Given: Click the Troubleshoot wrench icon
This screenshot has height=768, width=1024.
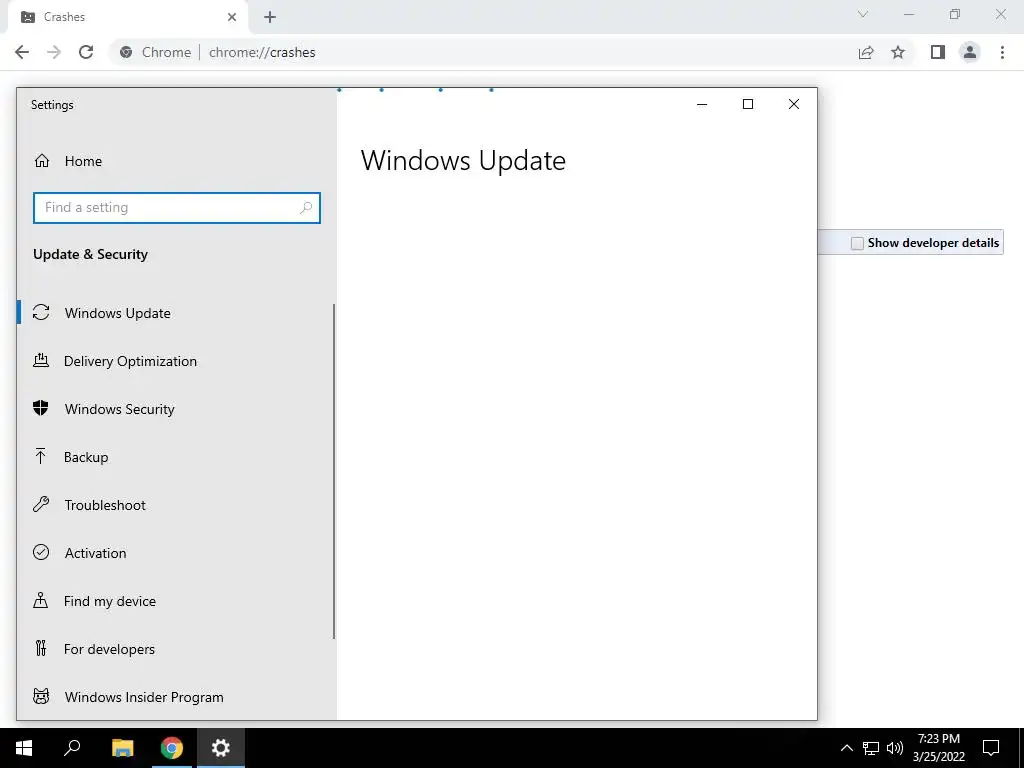Looking at the screenshot, I should tap(41, 504).
